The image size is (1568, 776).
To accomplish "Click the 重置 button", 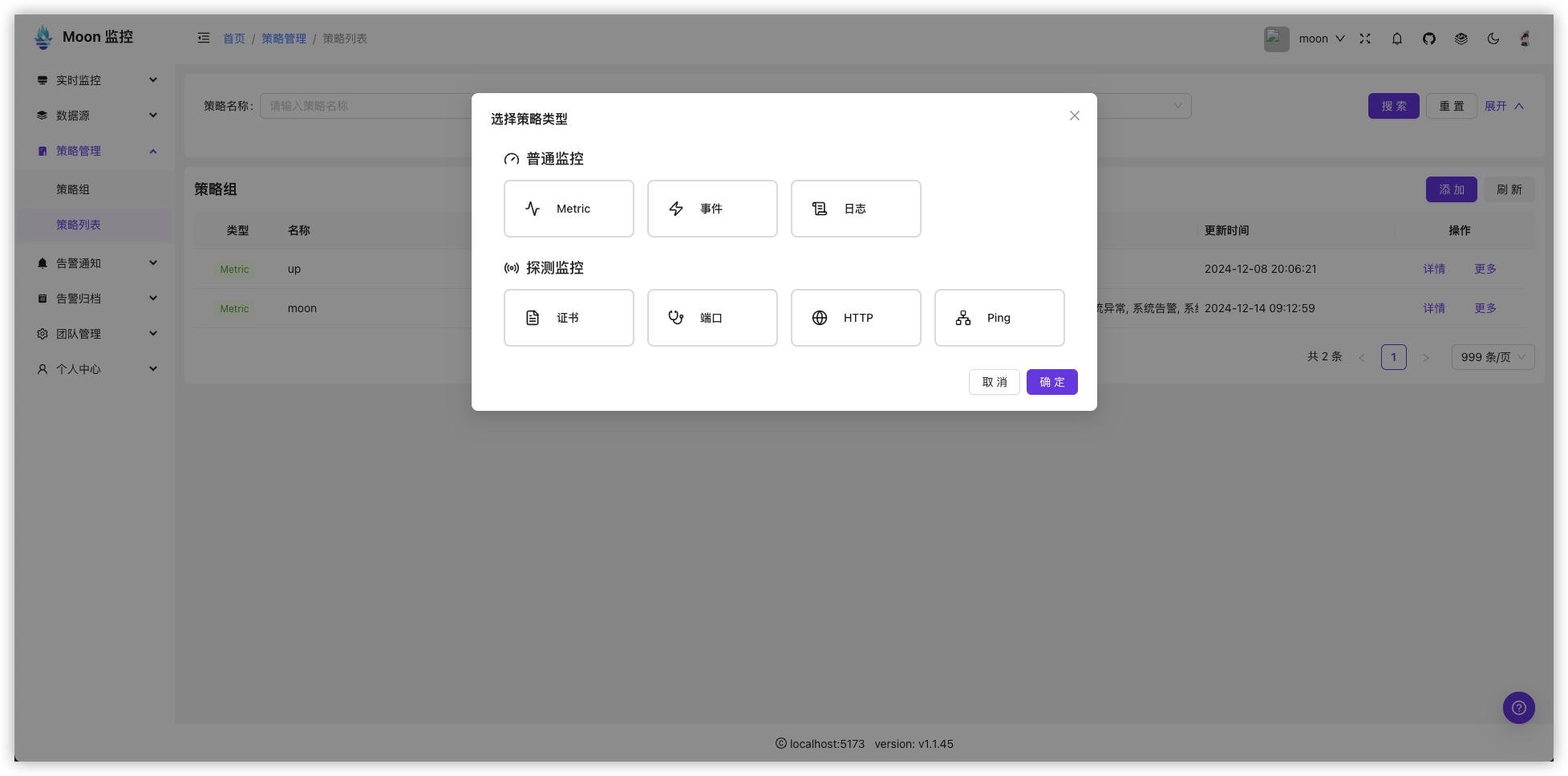I will click(x=1452, y=106).
